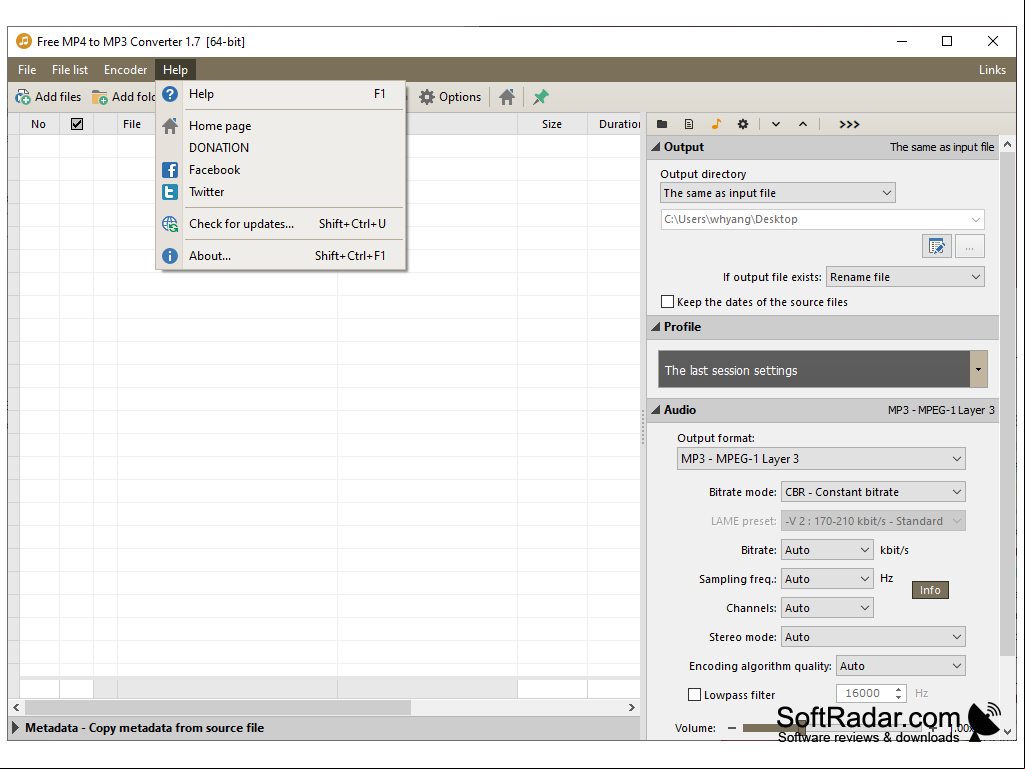Collapse the Output section
Screen dimensions: 1025x769
tap(656, 147)
